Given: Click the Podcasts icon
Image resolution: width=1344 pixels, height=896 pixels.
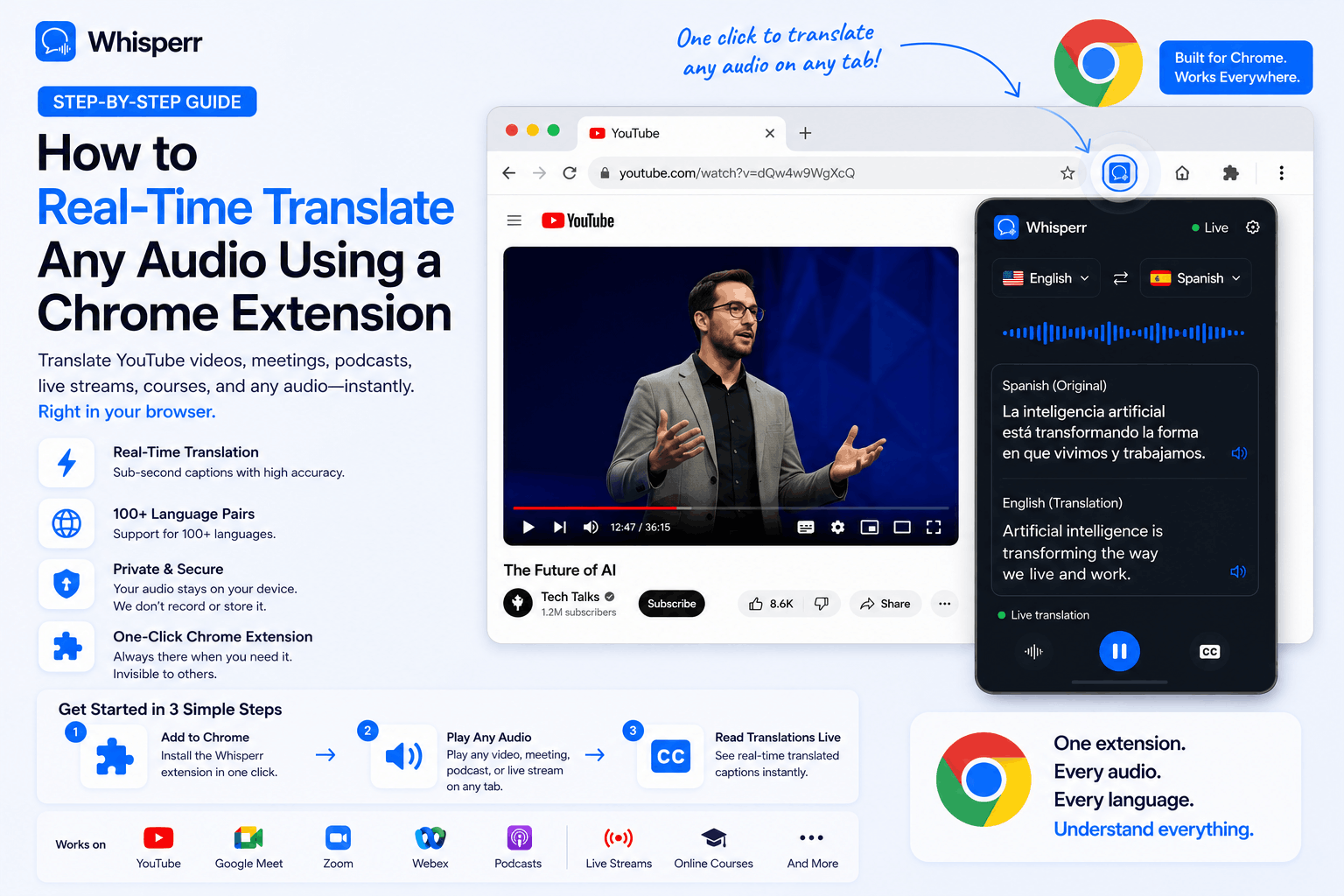Looking at the screenshot, I should (519, 838).
